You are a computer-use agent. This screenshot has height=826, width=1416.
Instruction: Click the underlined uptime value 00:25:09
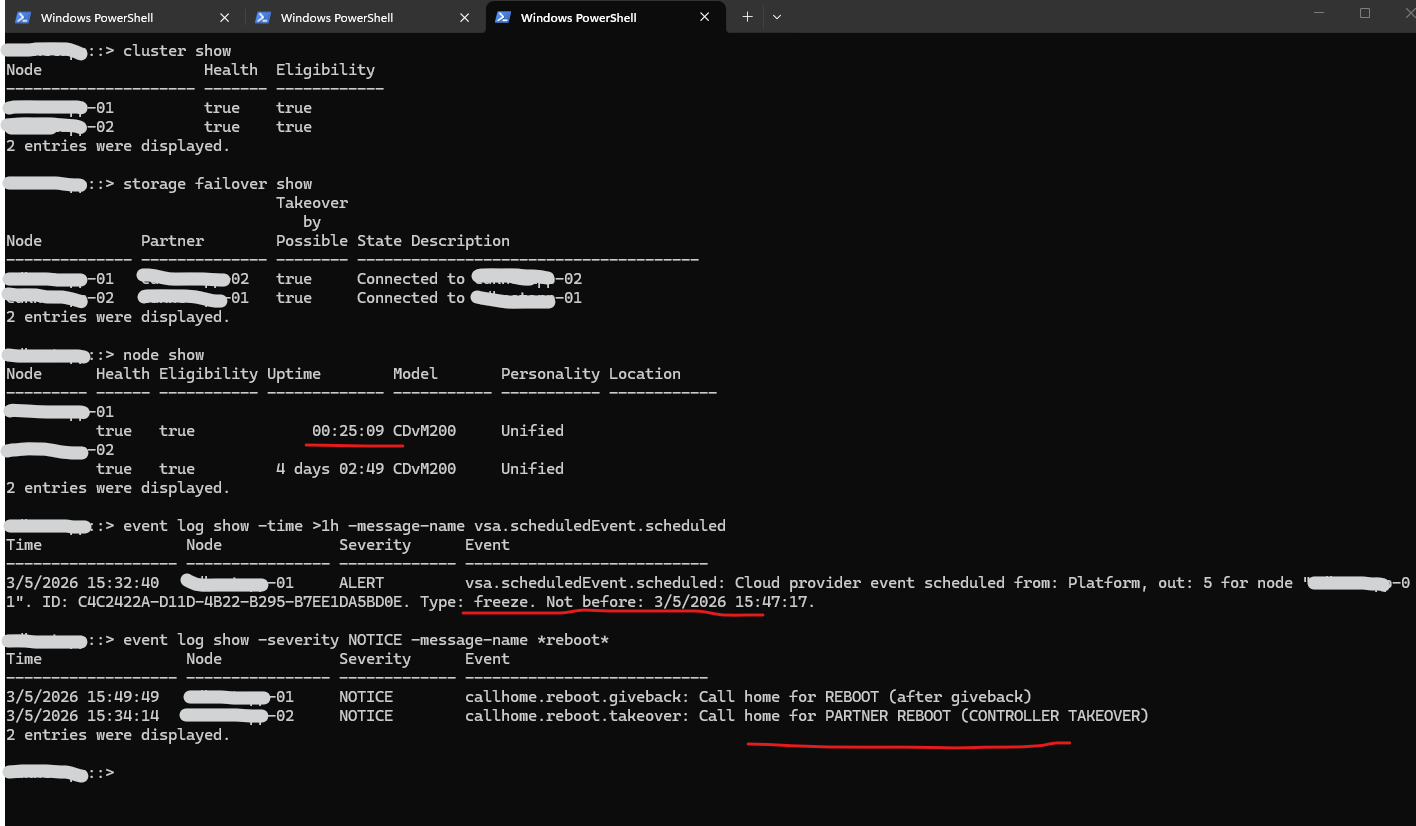click(x=347, y=431)
